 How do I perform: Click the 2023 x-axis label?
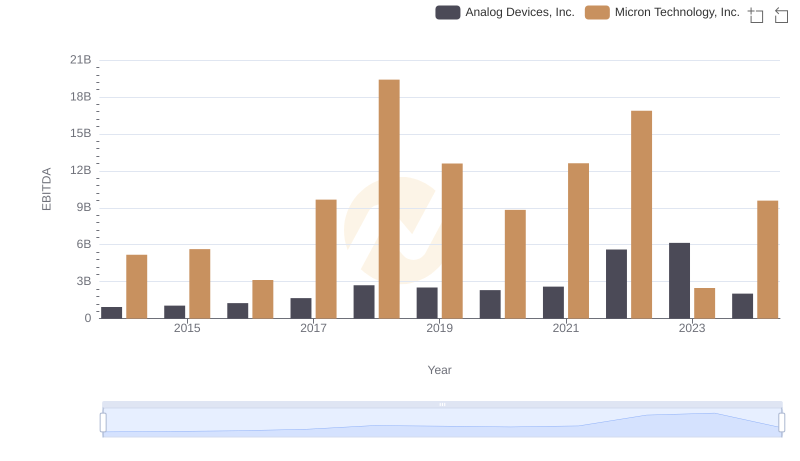692,328
